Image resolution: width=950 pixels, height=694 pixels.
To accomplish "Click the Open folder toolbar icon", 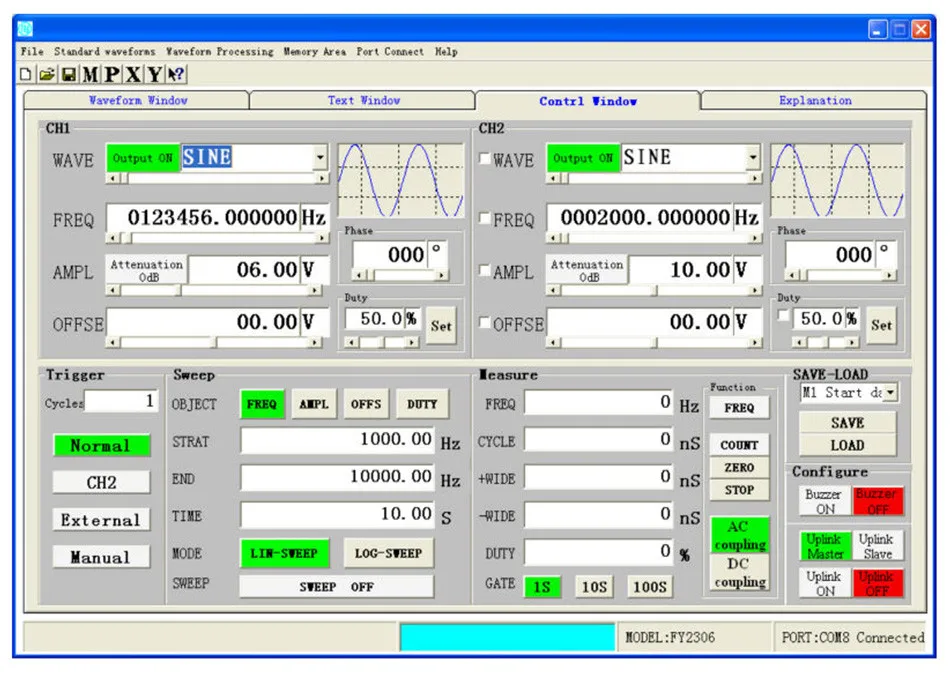I will click(47, 74).
